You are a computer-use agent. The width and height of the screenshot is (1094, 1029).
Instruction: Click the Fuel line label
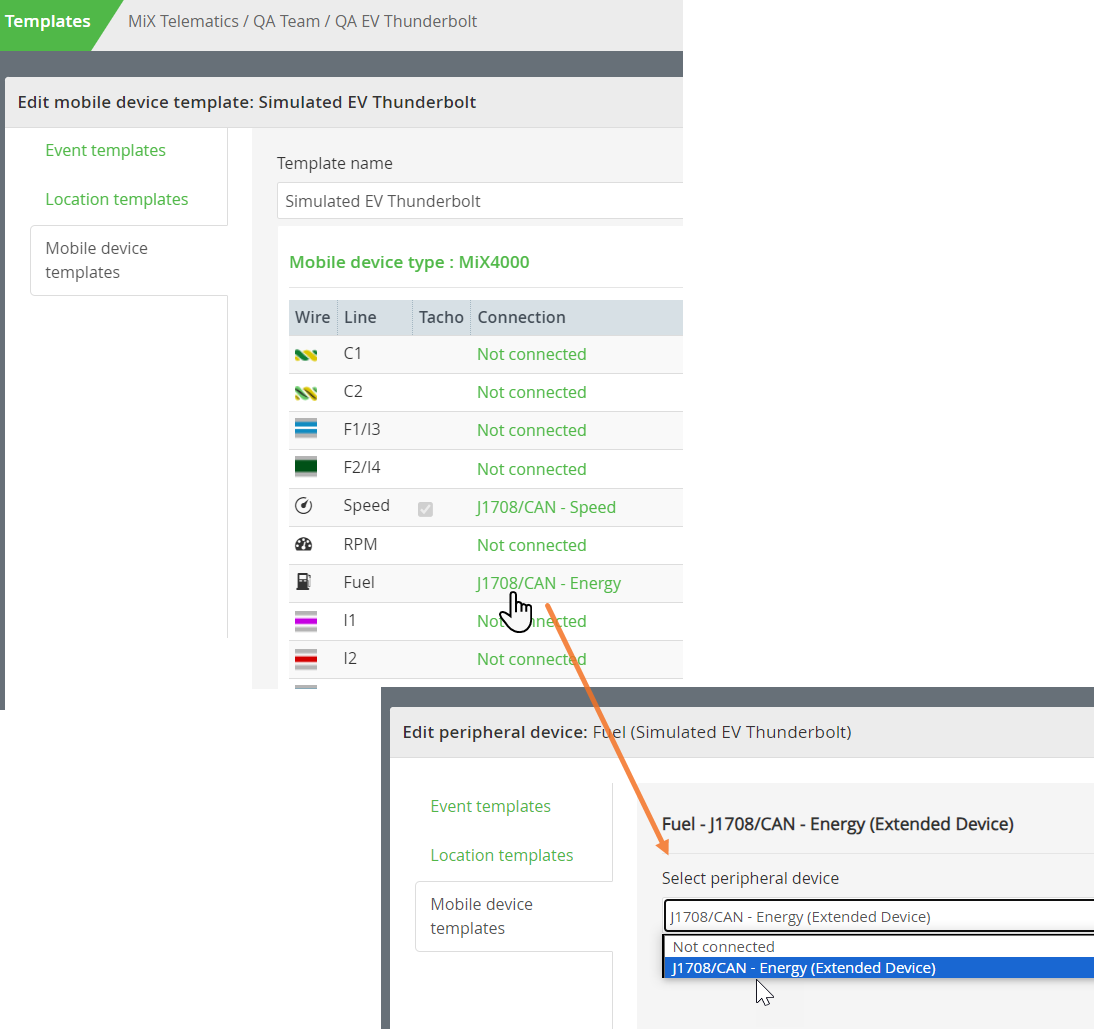pyautogui.click(x=359, y=583)
